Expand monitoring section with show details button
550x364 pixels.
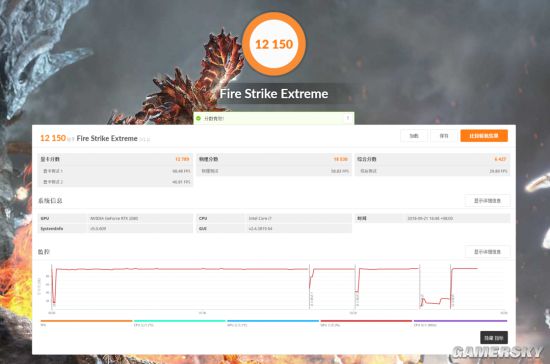(x=487, y=252)
